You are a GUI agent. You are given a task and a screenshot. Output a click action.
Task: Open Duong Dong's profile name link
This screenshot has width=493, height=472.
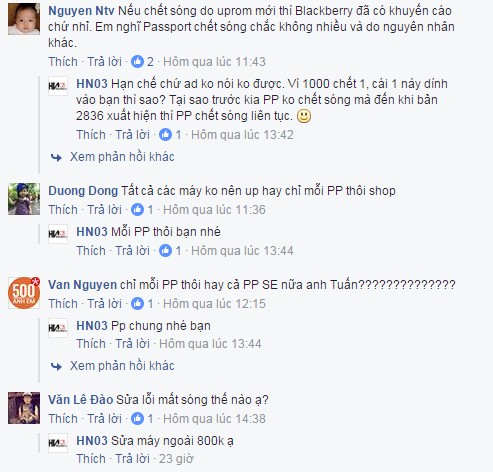83,191
